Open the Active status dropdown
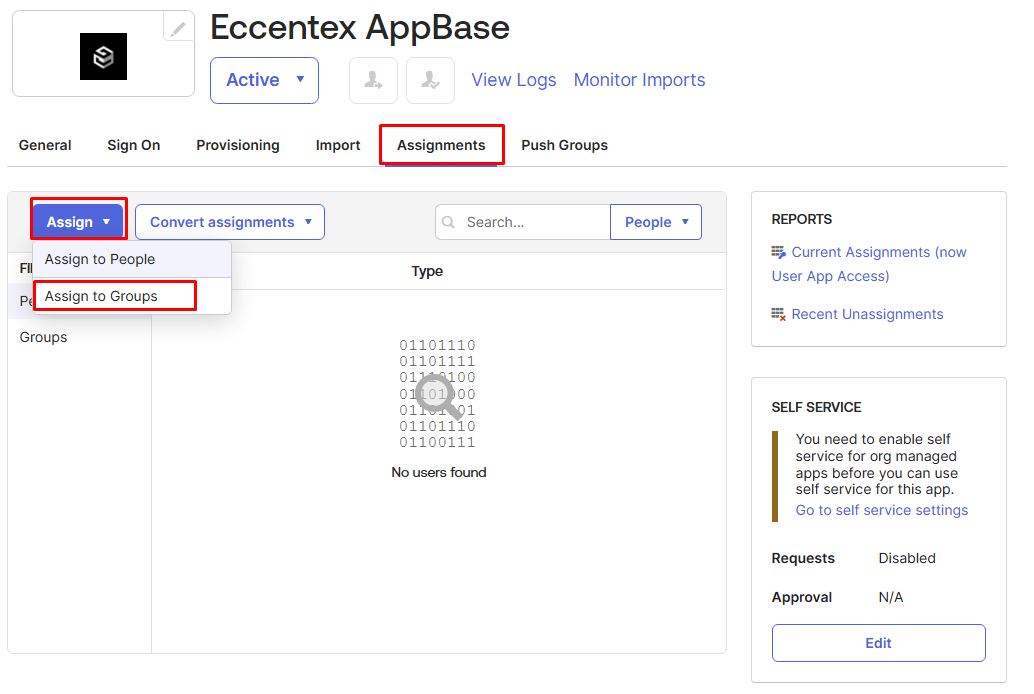Image resolution: width=1034 pixels, height=694 pixels. [x=264, y=80]
